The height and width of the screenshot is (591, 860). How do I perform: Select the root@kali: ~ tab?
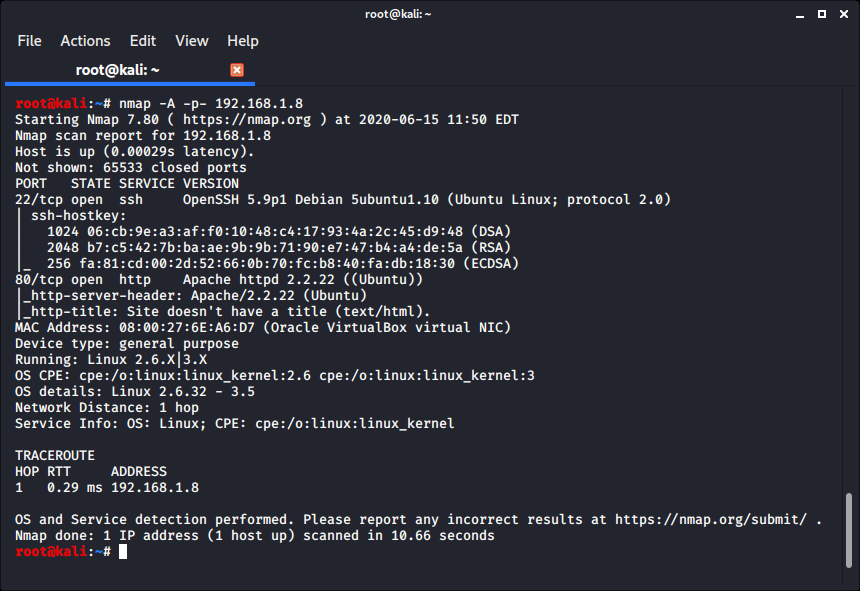click(118, 70)
